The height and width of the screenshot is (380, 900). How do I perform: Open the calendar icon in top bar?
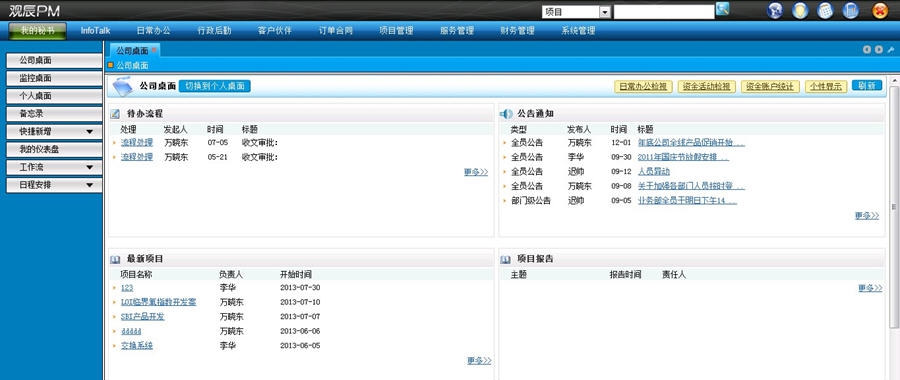pyautogui.click(x=825, y=10)
